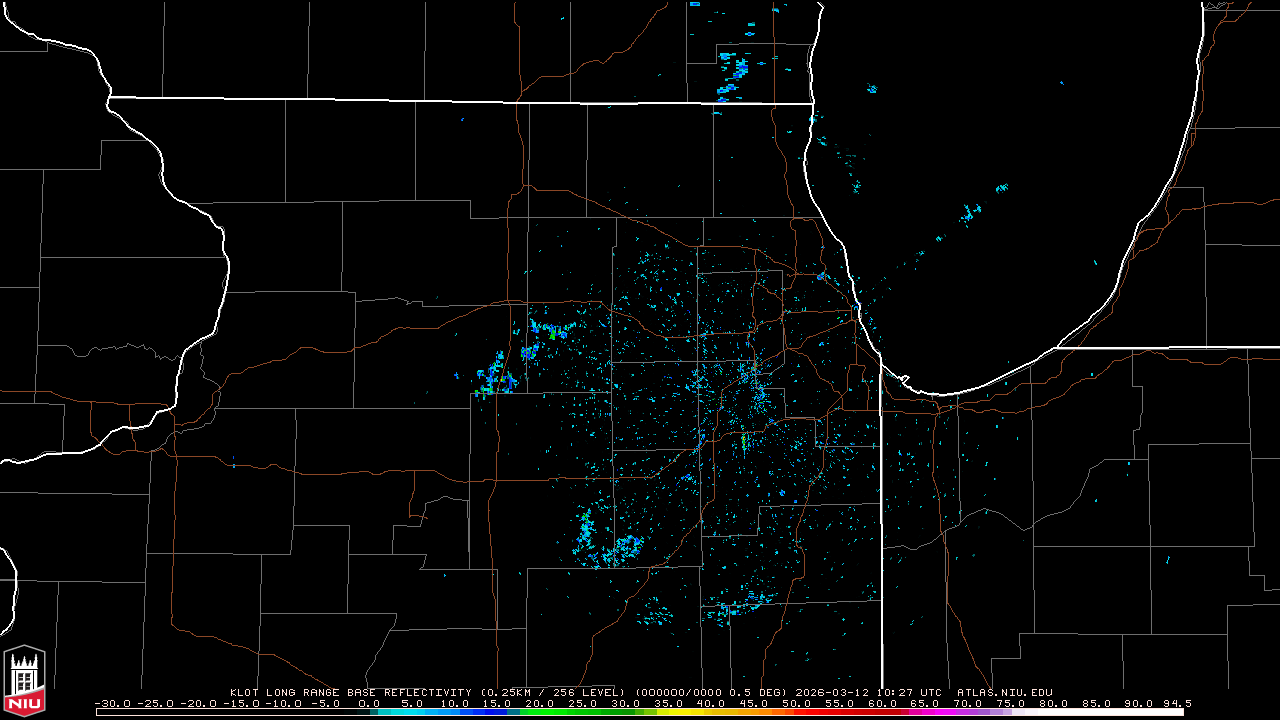The width and height of the screenshot is (1280, 720).
Task: Click the 35.0 scale label
Action: pos(669,703)
